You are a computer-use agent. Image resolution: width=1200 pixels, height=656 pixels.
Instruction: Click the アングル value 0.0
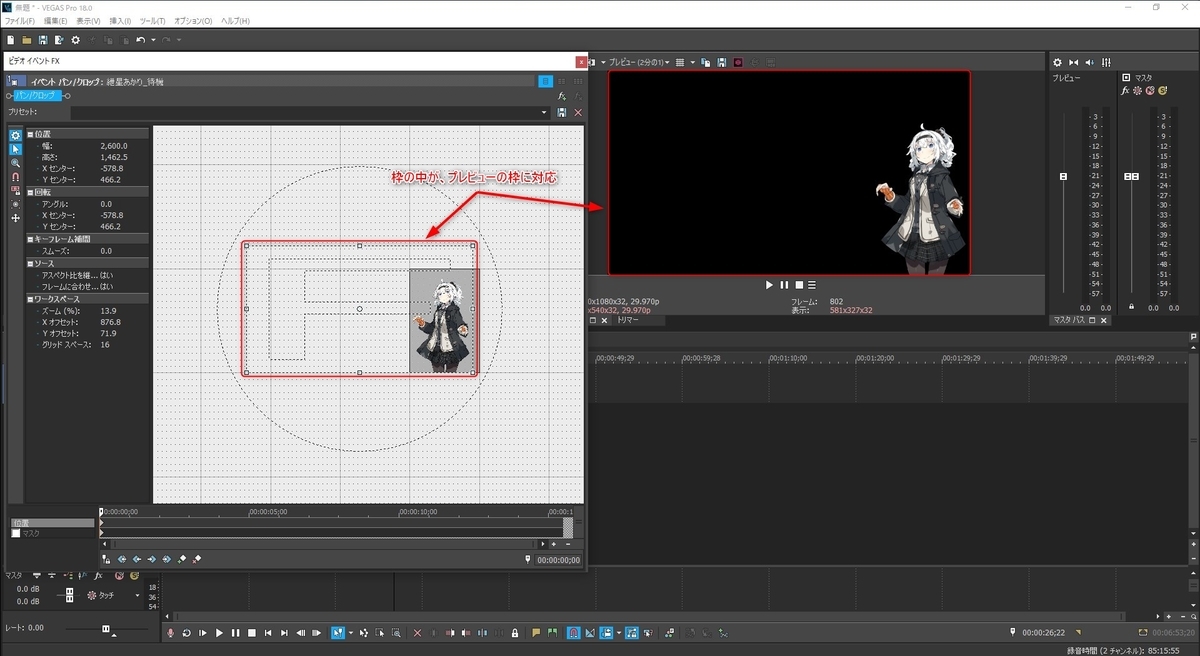106,203
